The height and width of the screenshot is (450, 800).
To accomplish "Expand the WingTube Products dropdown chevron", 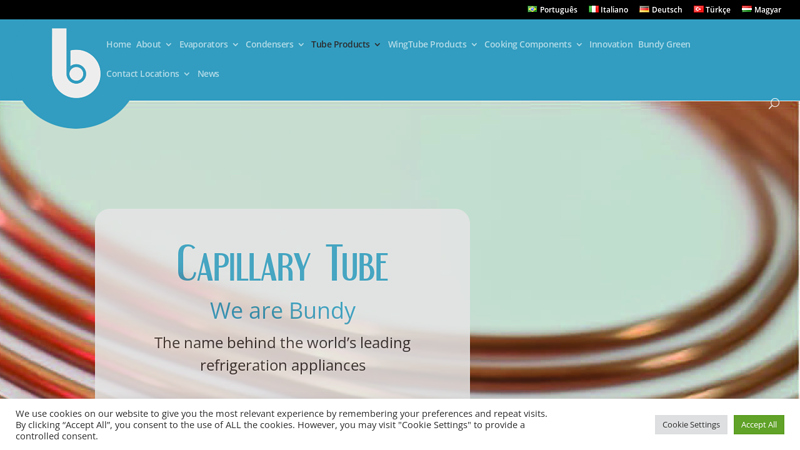I will (474, 45).
